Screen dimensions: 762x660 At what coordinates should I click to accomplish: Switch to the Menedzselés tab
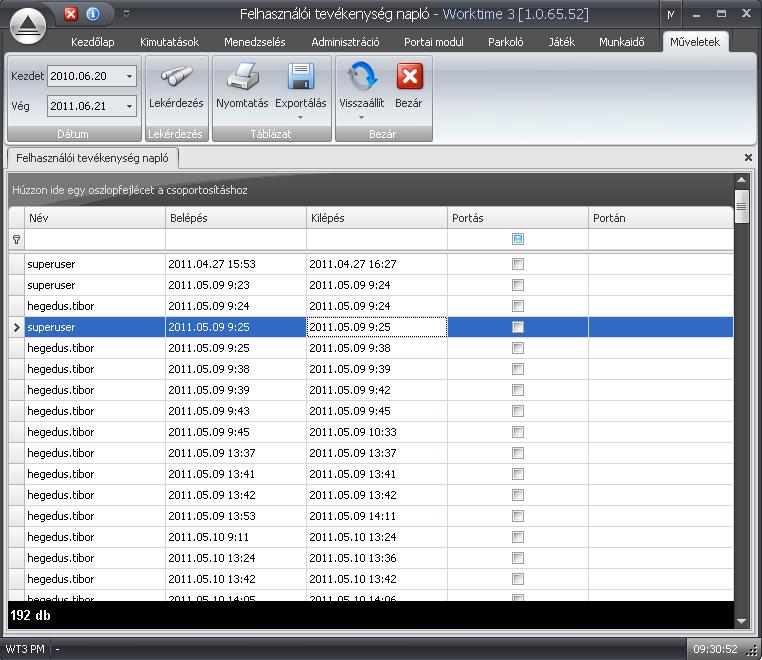coord(255,42)
